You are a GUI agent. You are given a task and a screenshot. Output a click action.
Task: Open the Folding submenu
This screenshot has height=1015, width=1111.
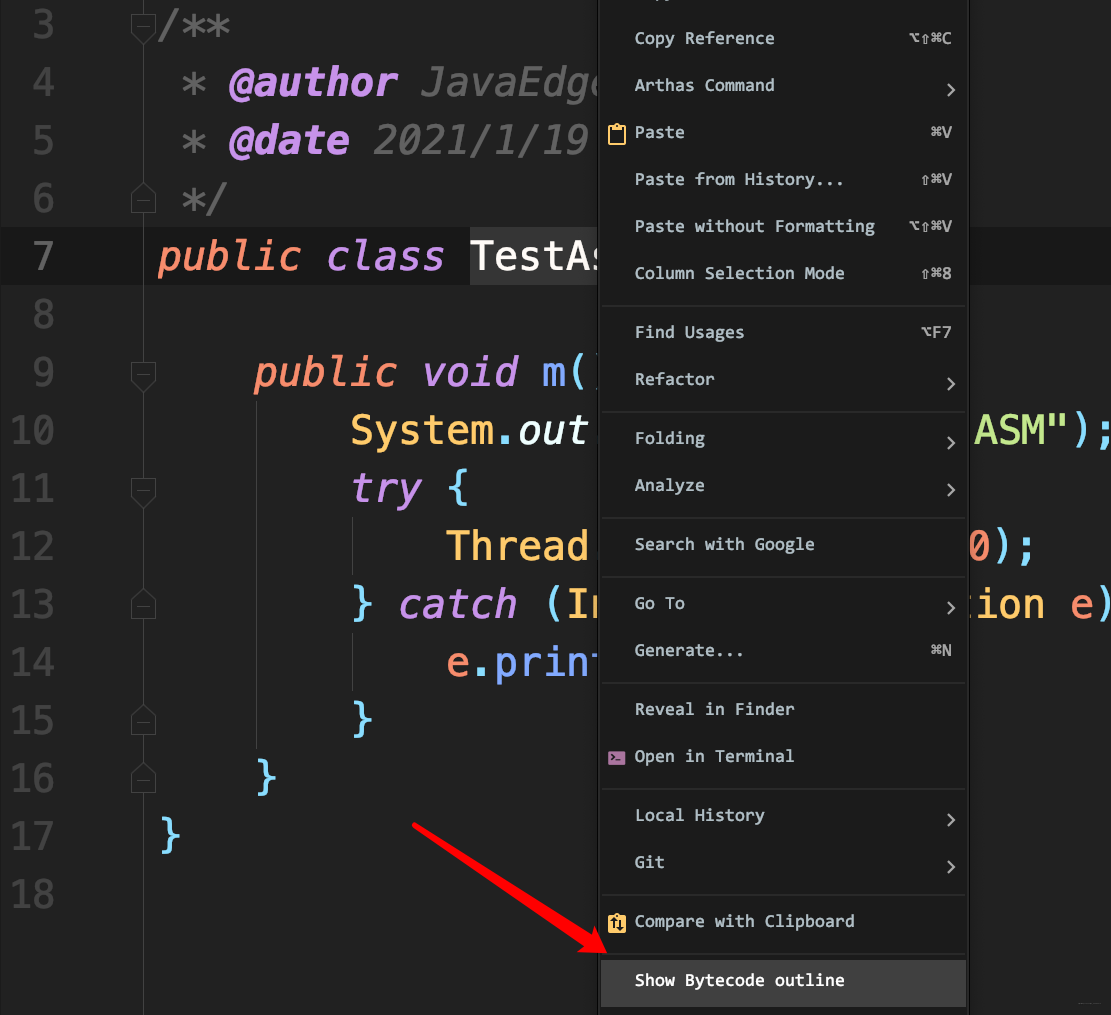(669, 439)
